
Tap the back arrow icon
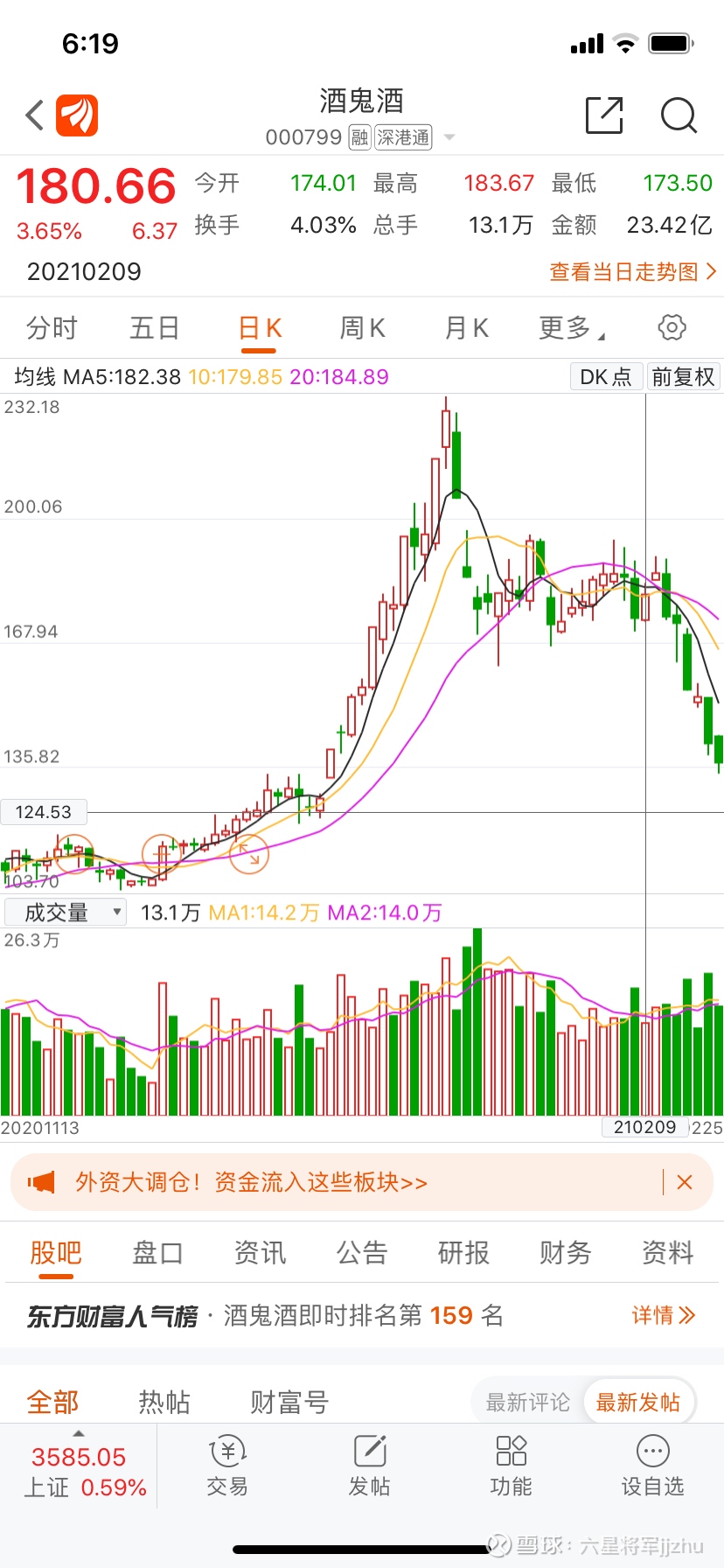35,115
